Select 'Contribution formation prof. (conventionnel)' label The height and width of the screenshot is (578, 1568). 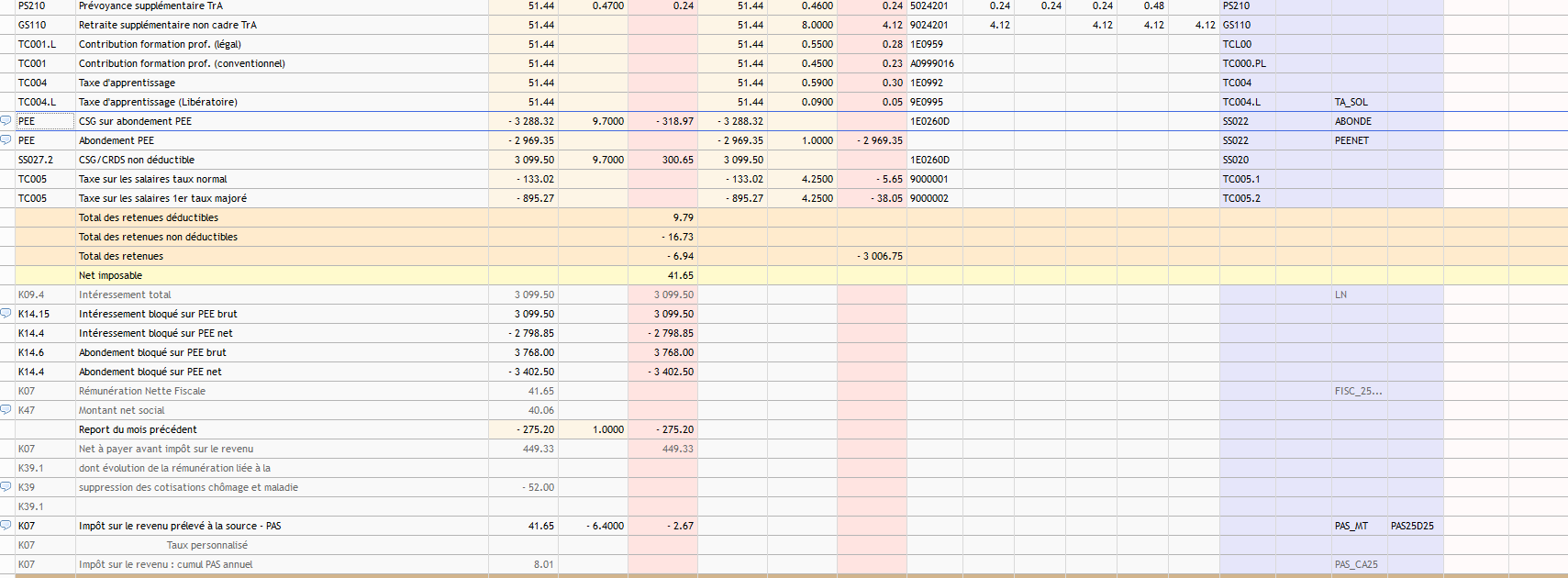(x=182, y=63)
